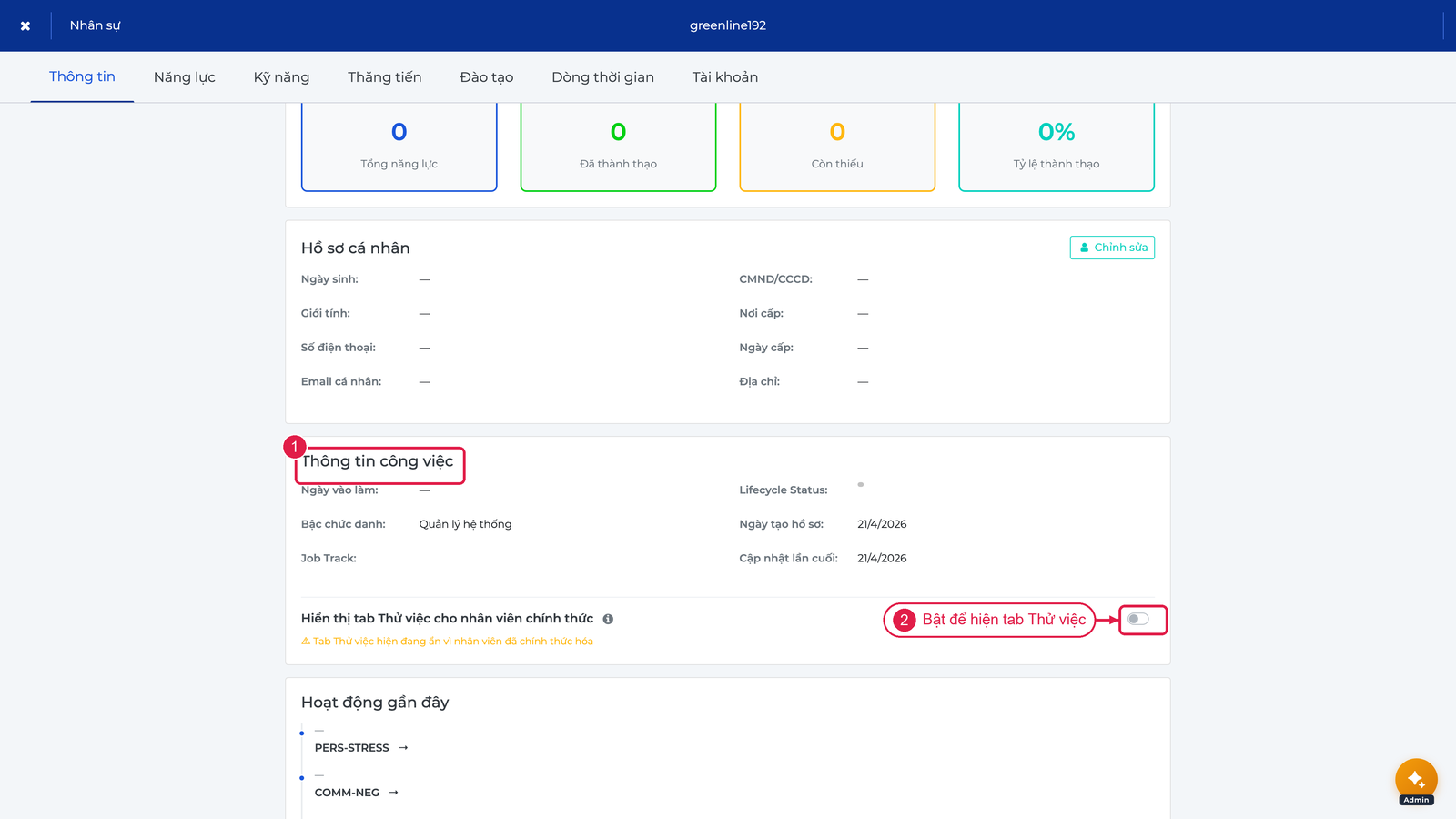Click the Ngày cấp label

[766, 348]
